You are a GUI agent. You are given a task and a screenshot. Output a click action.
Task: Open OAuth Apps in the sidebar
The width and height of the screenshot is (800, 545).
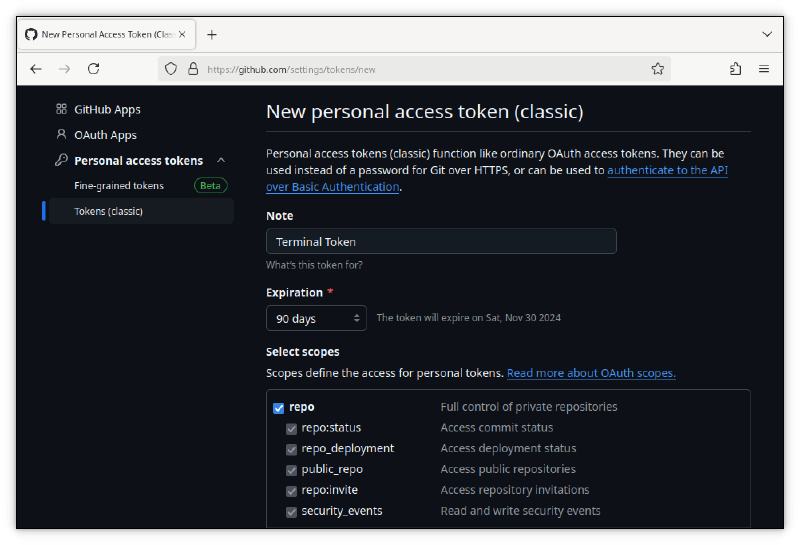point(105,135)
